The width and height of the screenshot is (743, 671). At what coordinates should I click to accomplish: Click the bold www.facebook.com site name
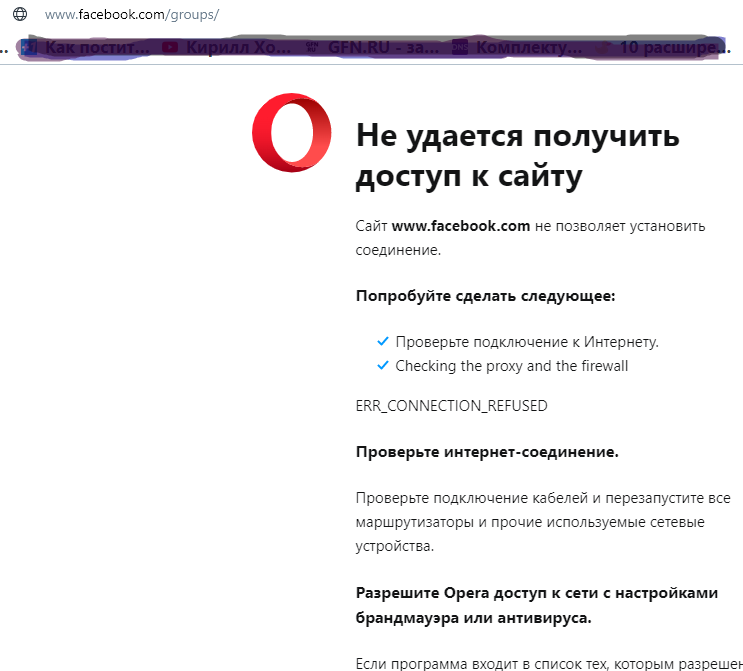(x=460, y=226)
